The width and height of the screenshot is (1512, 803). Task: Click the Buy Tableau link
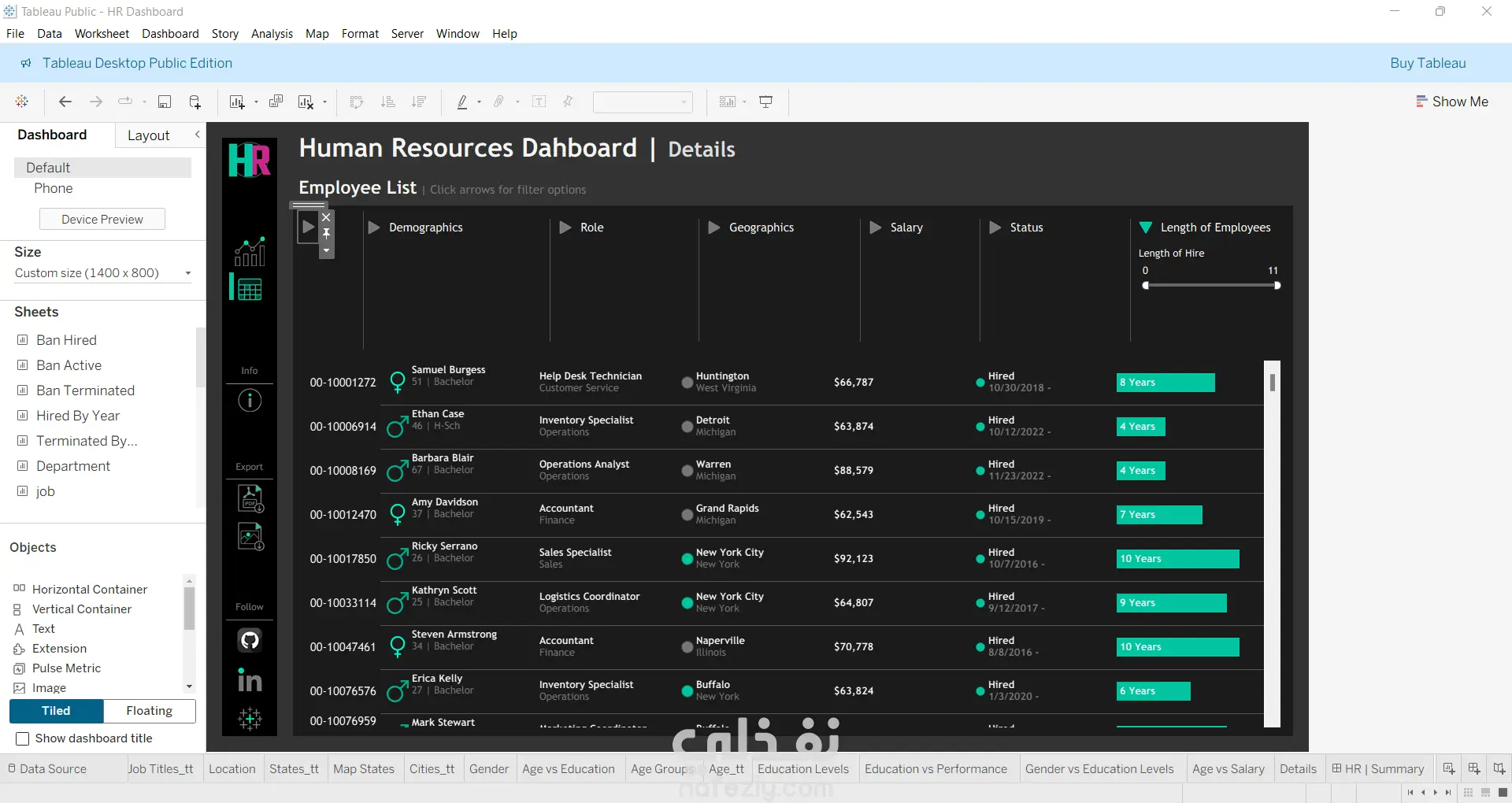click(x=1428, y=63)
